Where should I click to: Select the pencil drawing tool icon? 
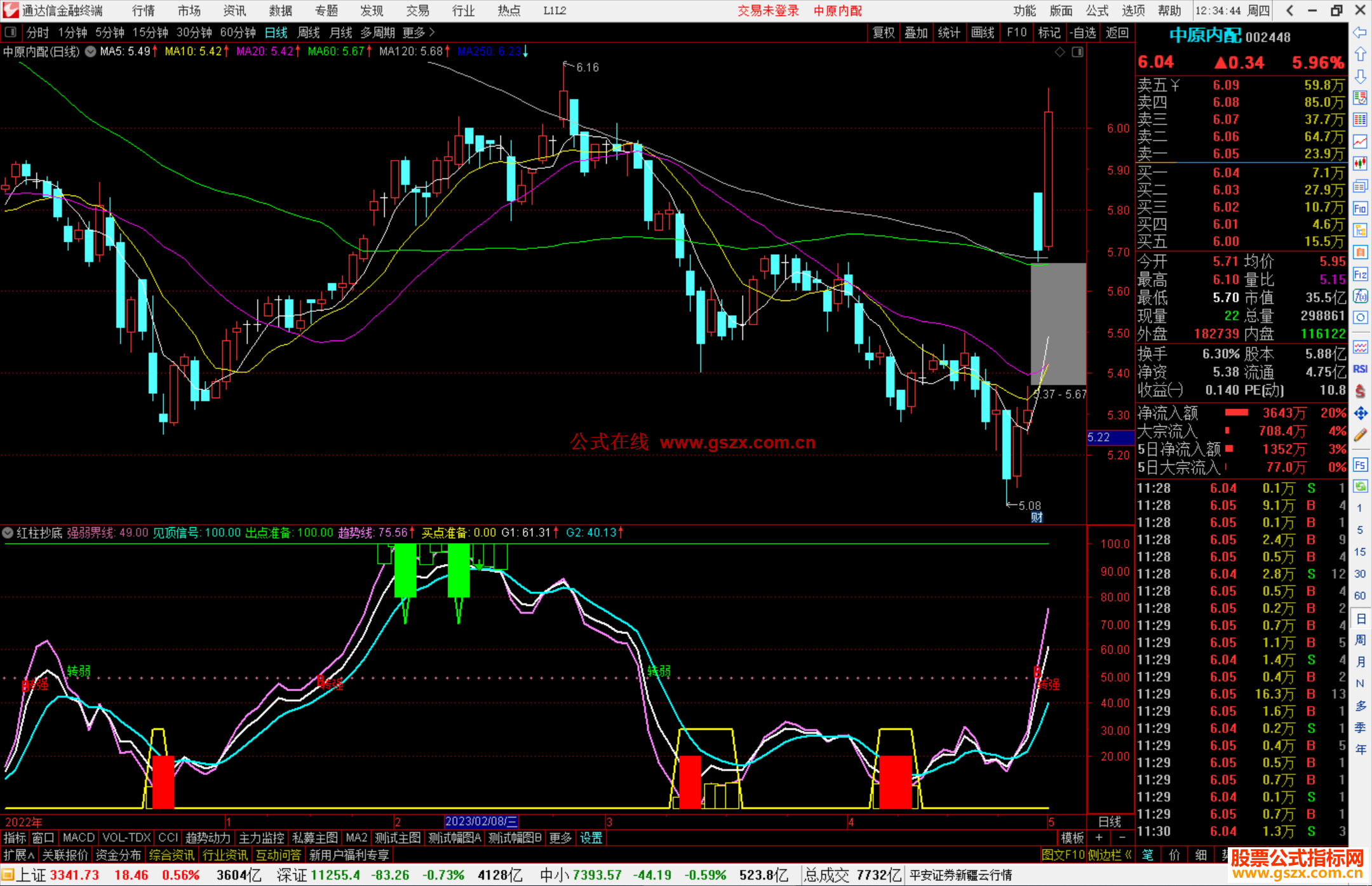(x=1359, y=435)
